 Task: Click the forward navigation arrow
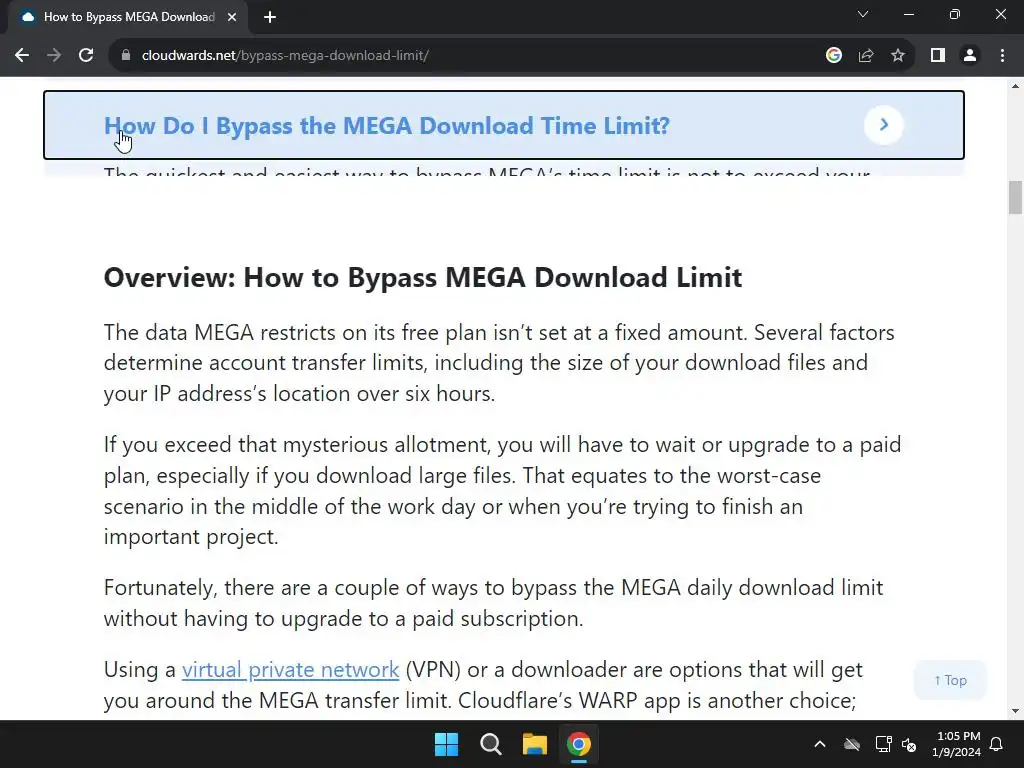[x=54, y=56]
